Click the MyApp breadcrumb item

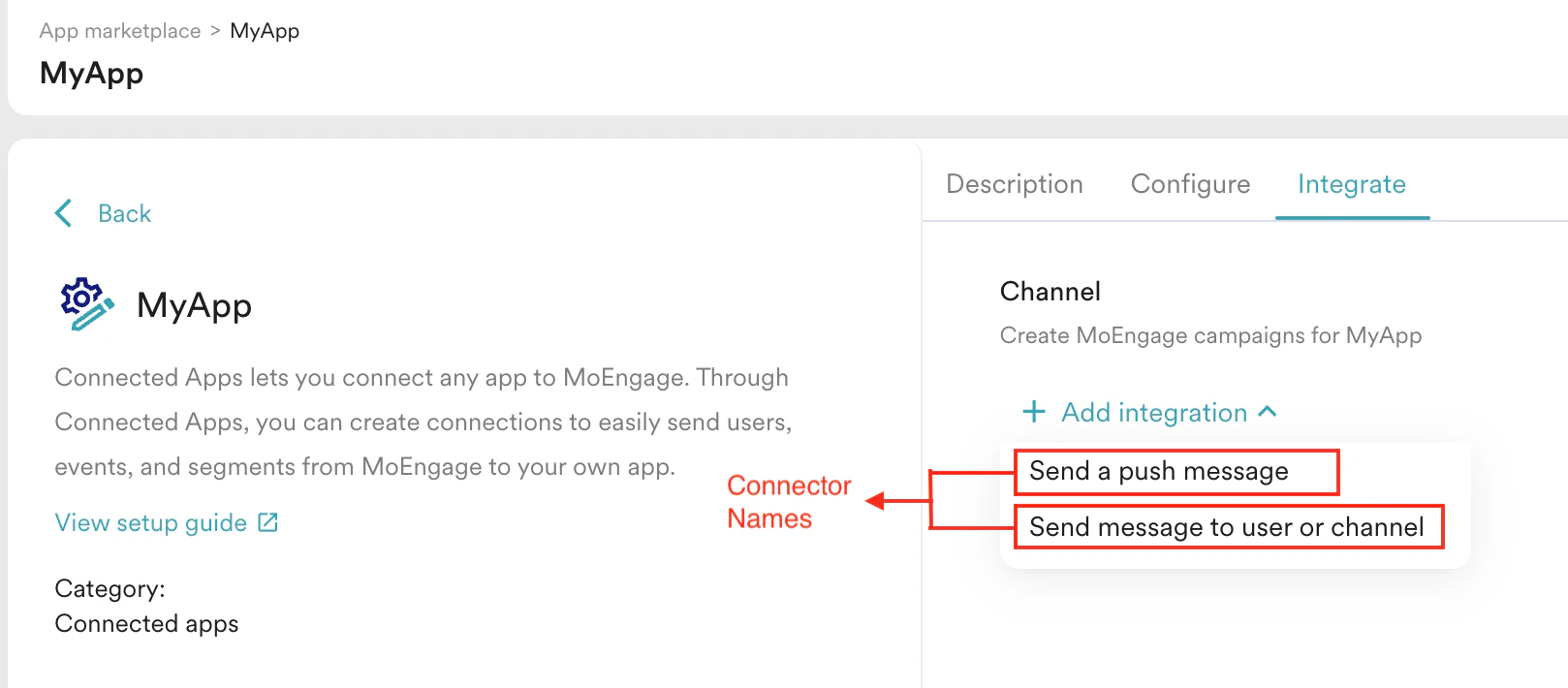coord(265,31)
